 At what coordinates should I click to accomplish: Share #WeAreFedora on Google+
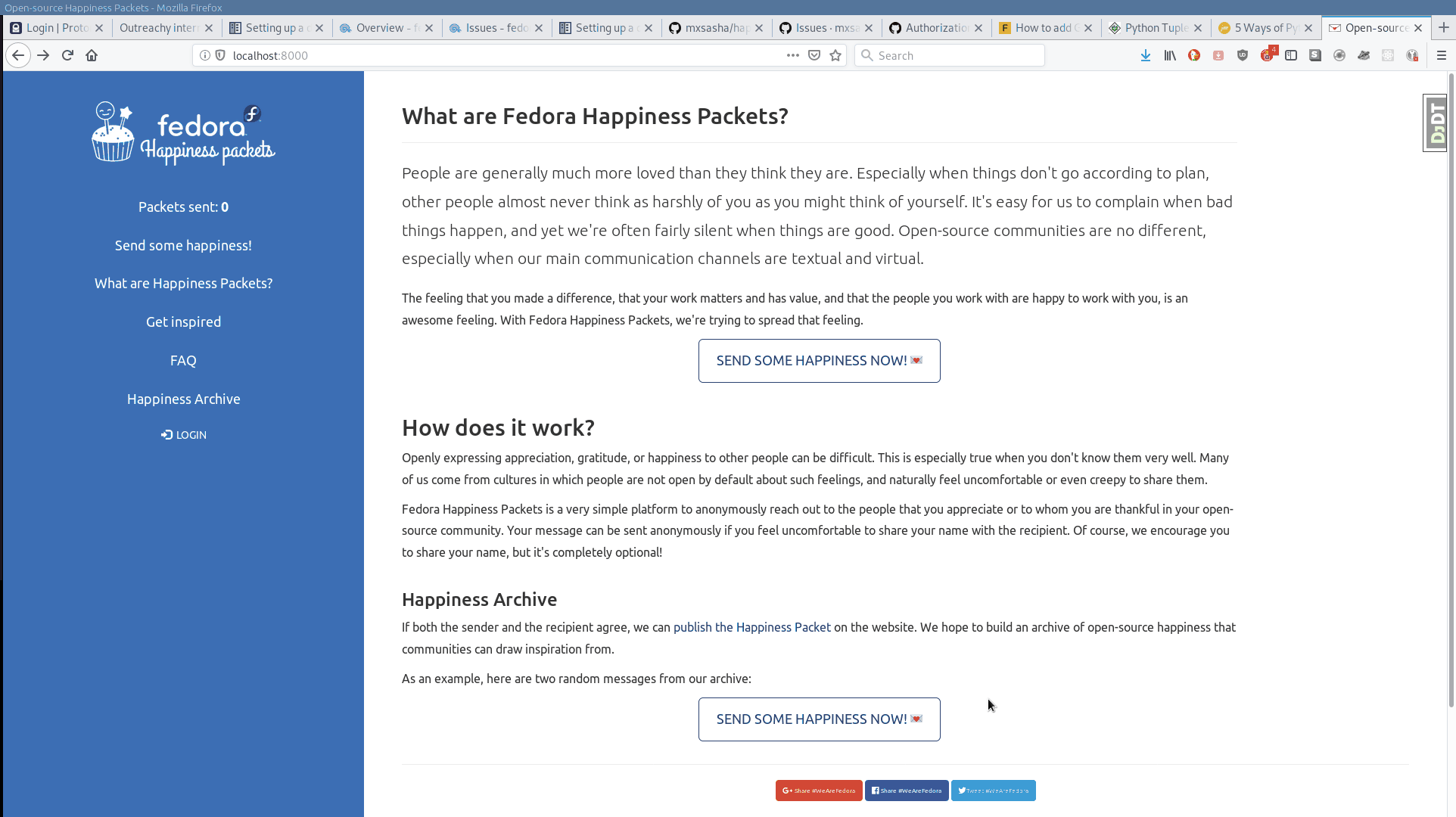pyautogui.click(x=819, y=791)
